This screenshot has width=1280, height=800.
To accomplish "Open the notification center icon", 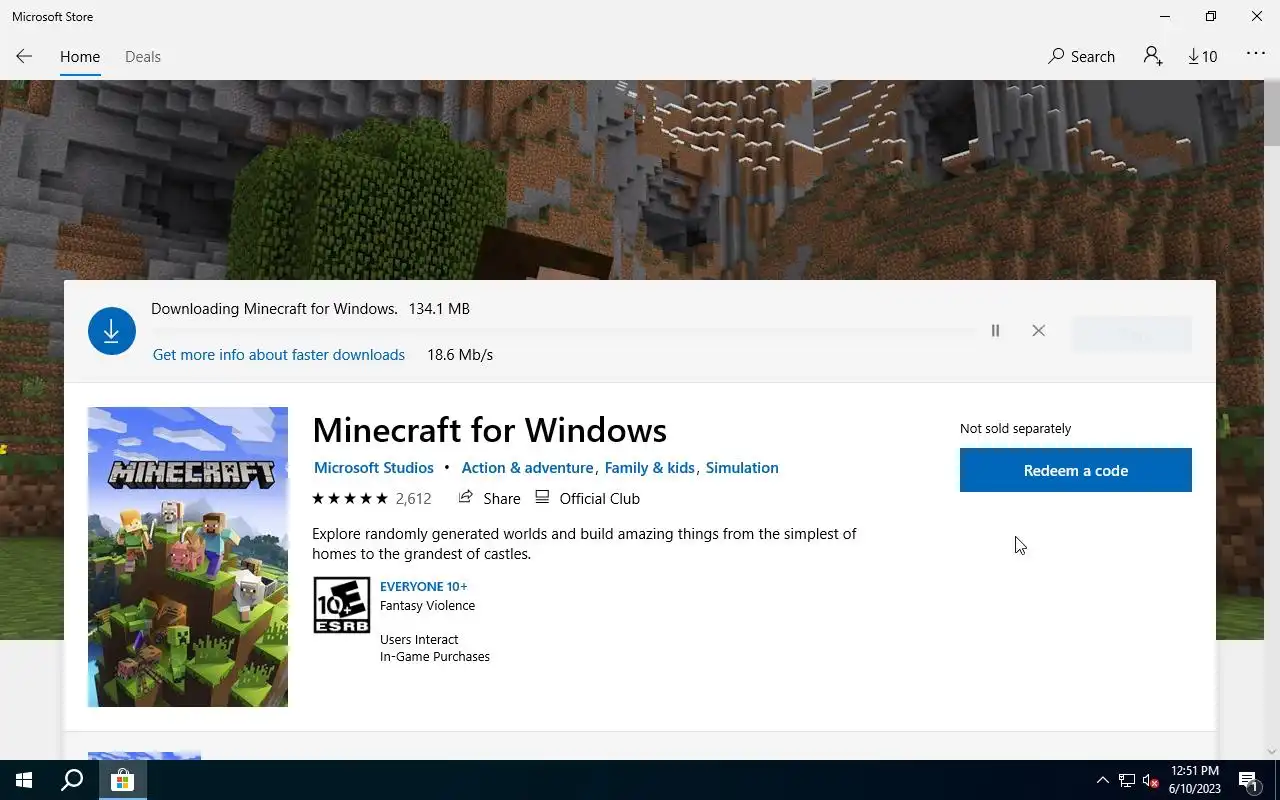I will [1248, 781].
